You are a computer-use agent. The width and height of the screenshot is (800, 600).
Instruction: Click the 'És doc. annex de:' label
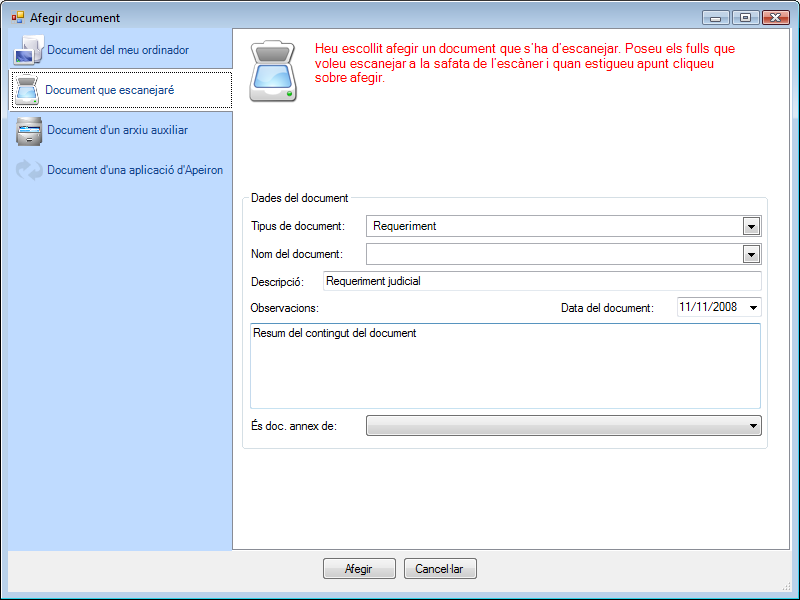294,426
